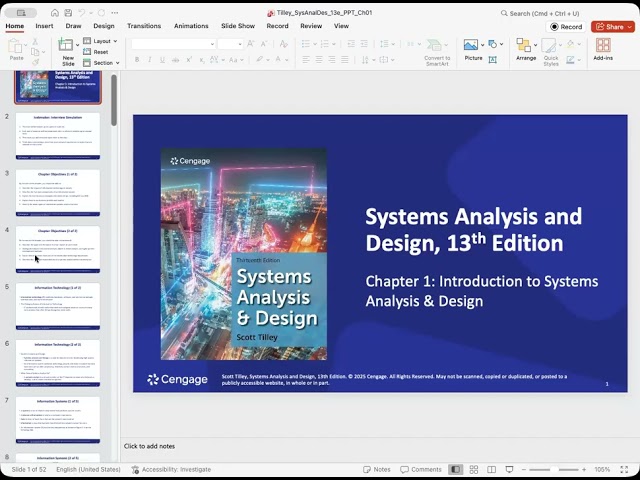Viewport: 640px width, 480px height.
Task: Toggle Italic formatting
Action: (150, 60)
